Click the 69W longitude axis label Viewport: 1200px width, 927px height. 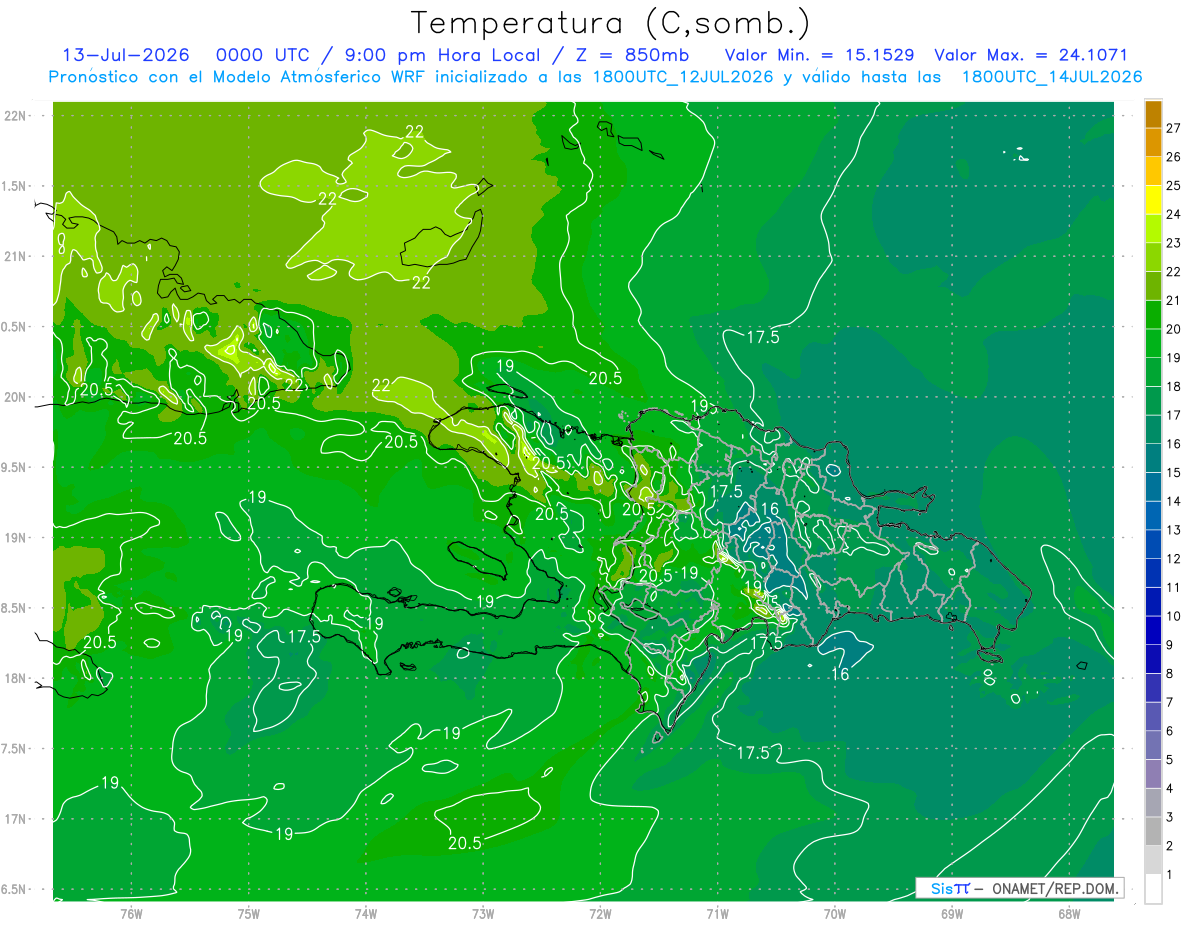tap(951, 913)
